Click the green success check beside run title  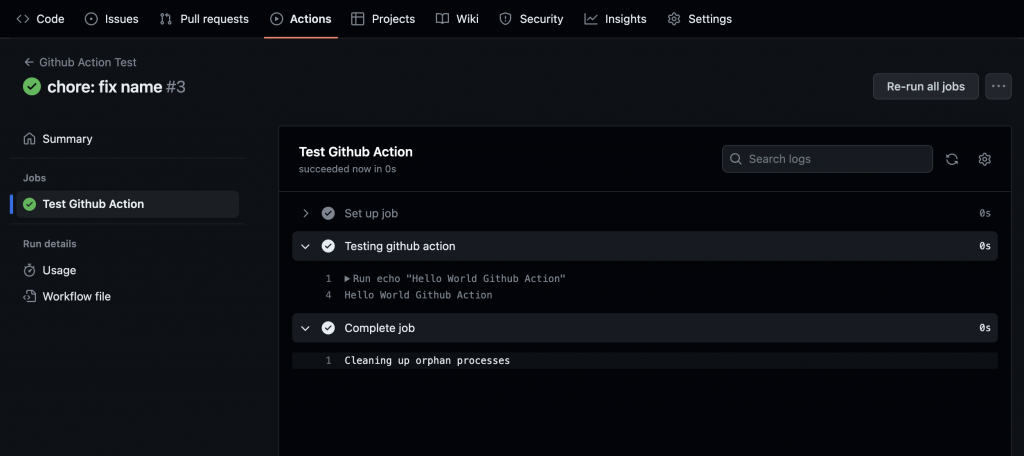click(x=32, y=87)
